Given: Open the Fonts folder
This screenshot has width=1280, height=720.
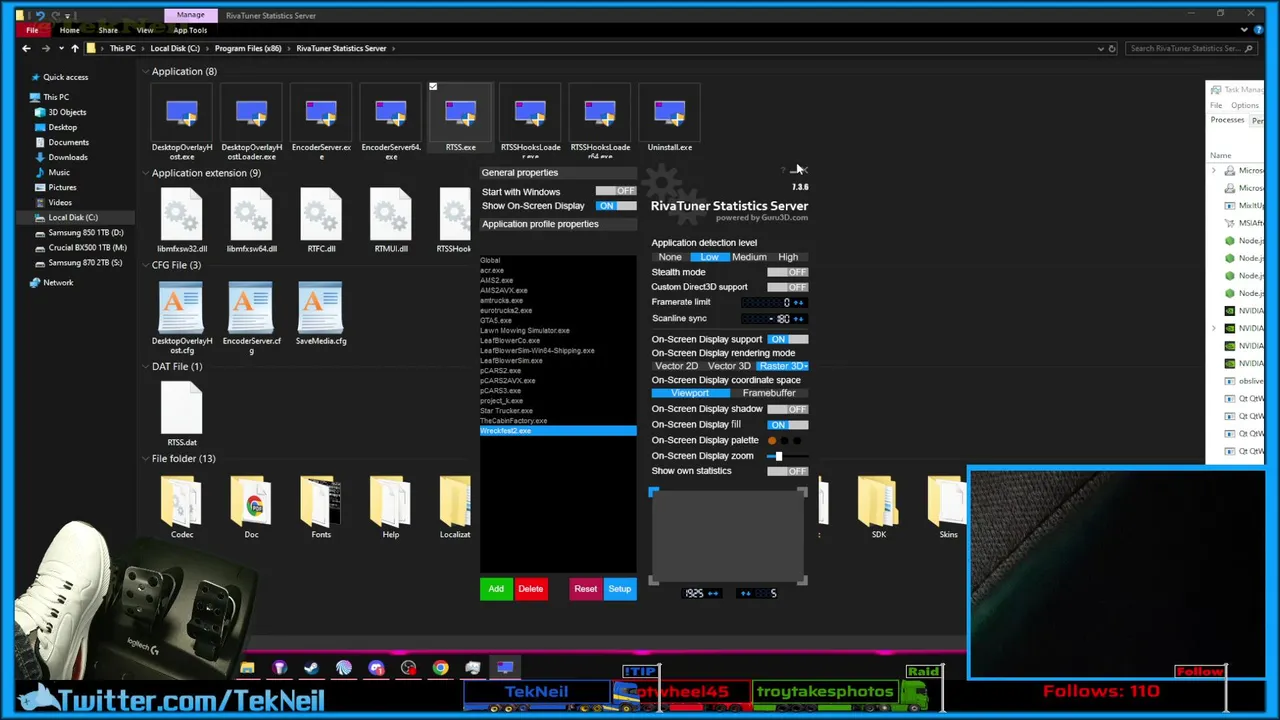Looking at the screenshot, I should tap(321, 501).
